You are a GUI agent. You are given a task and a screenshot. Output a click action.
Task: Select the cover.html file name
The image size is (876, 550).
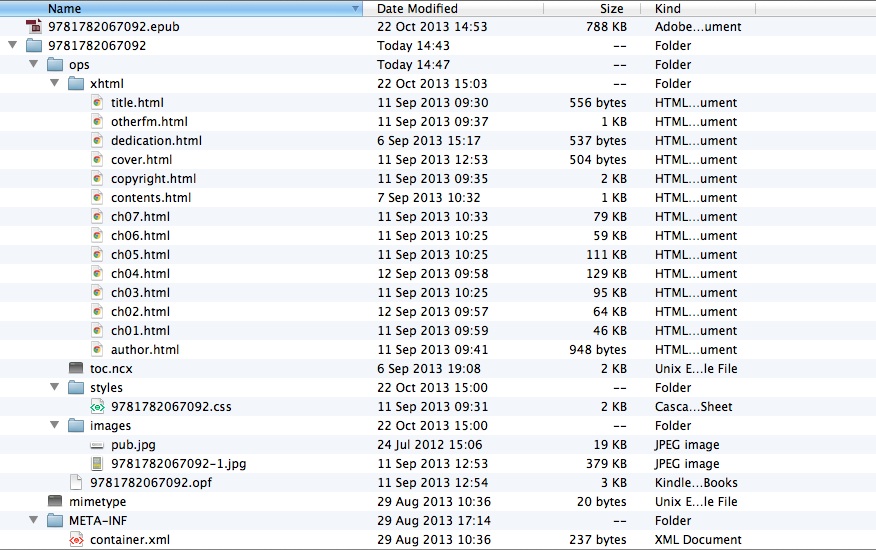pyautogui.click(x=141, y=159)
